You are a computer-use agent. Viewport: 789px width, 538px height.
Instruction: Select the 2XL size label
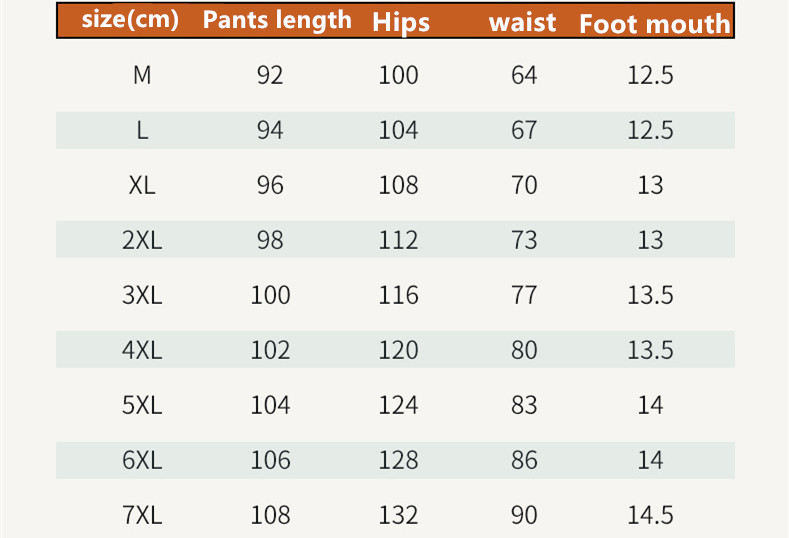[x=142, y=240]
